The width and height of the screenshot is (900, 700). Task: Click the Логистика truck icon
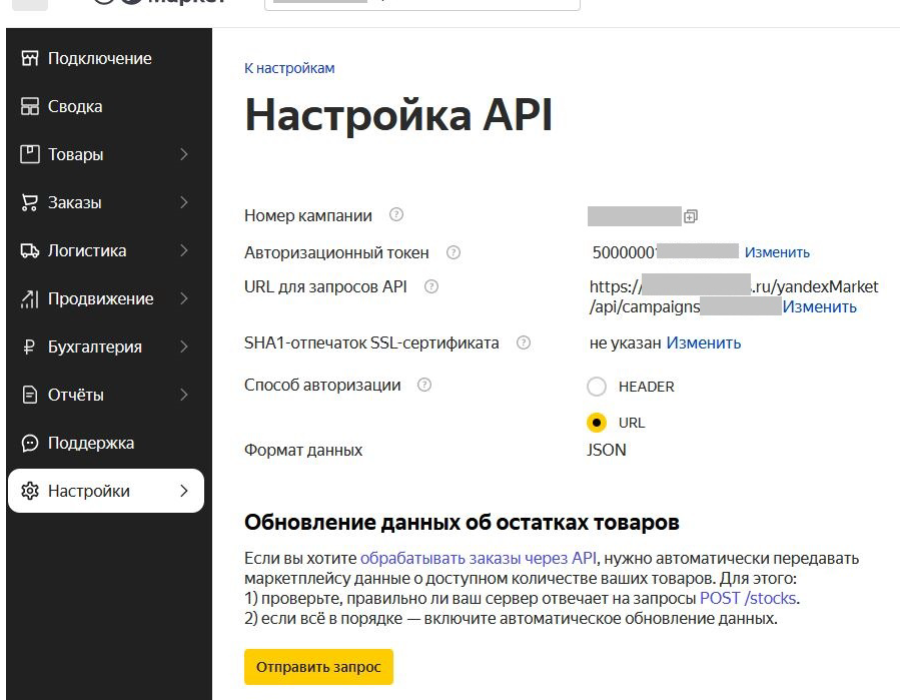(30, 251)
